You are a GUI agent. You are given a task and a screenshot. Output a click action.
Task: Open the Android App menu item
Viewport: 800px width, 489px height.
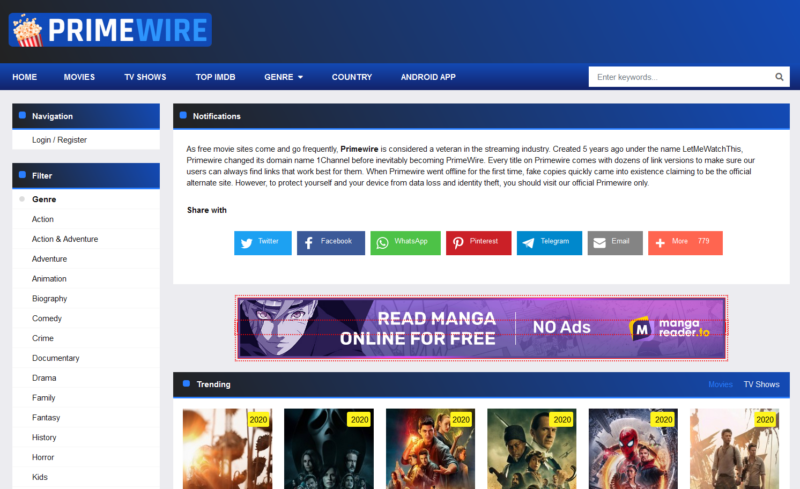(x=428, y=77)
